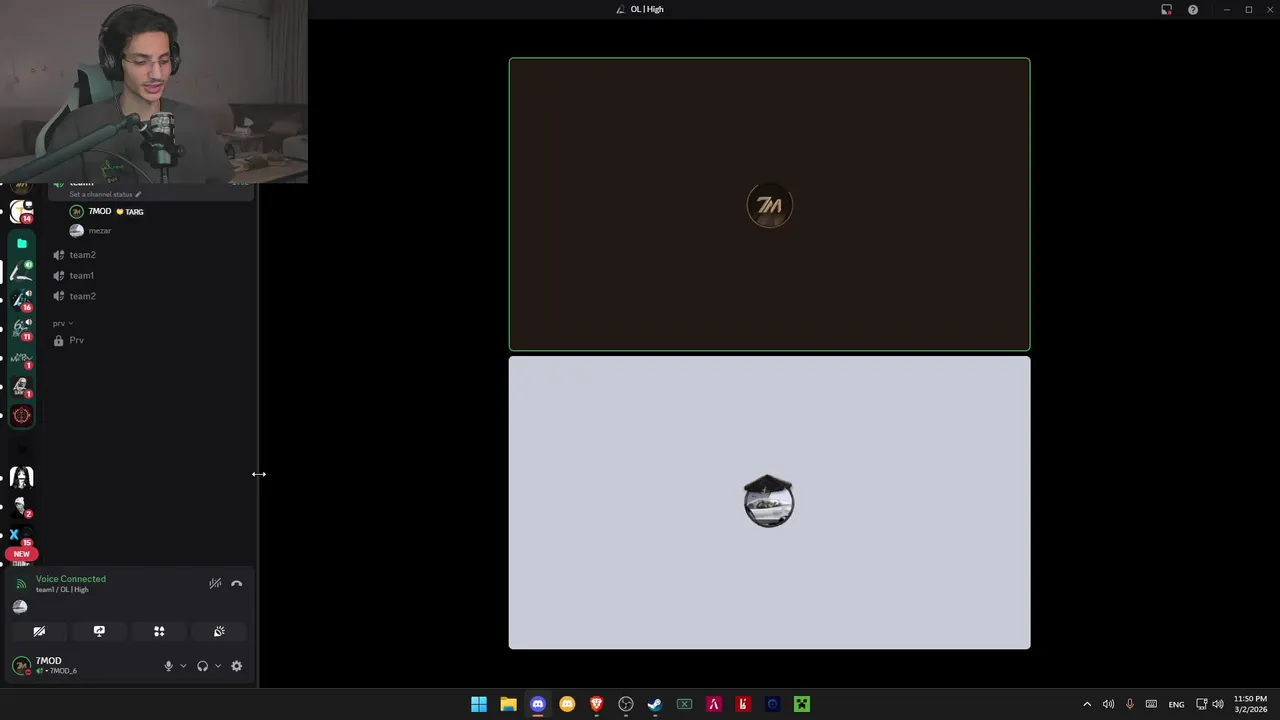The width and height of the screenshot is (1280, 720).
Task: Open server with 15 notifications
Action: (x=21, y=535)
